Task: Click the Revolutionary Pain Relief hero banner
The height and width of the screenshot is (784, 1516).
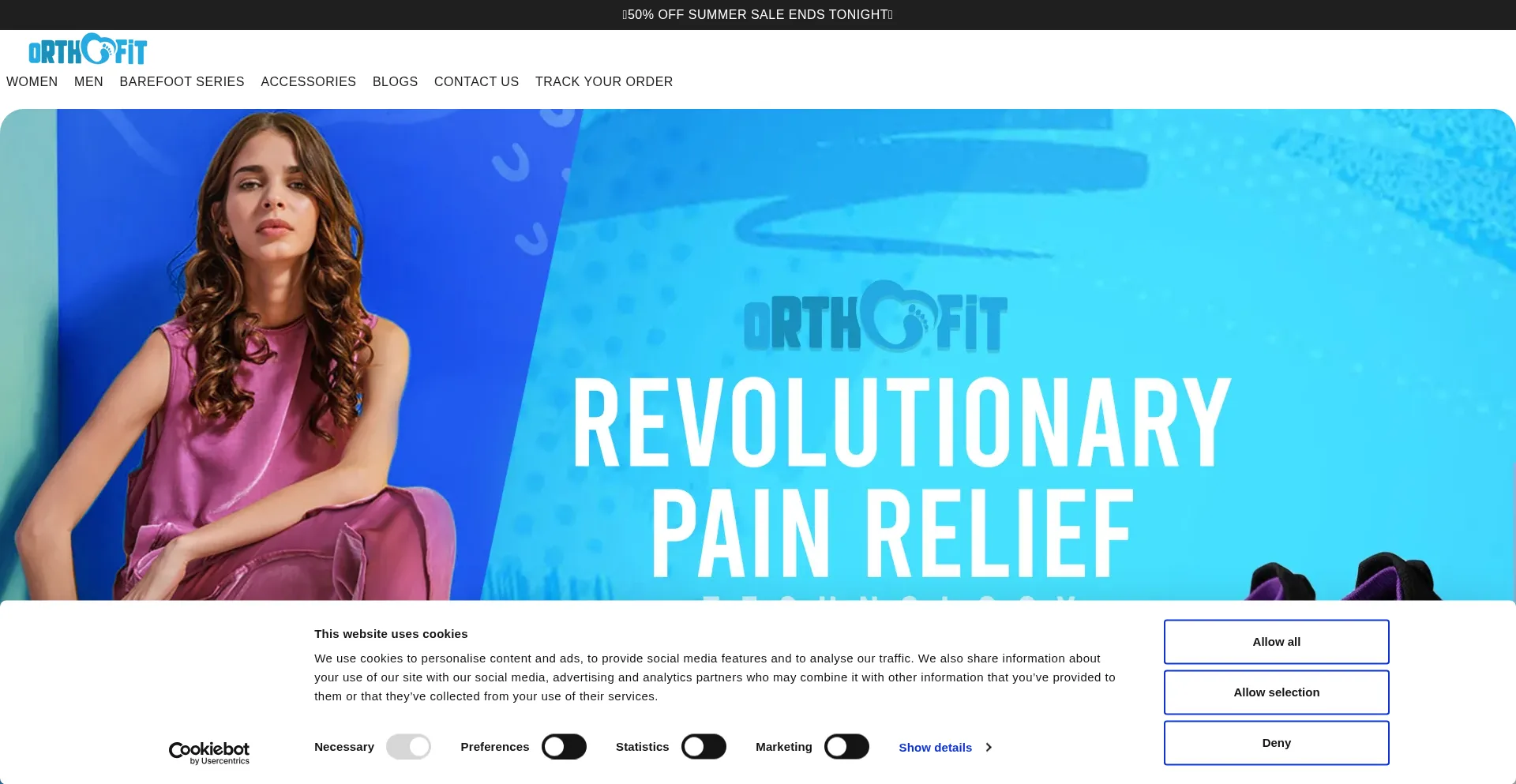Action: coord(758,354)
